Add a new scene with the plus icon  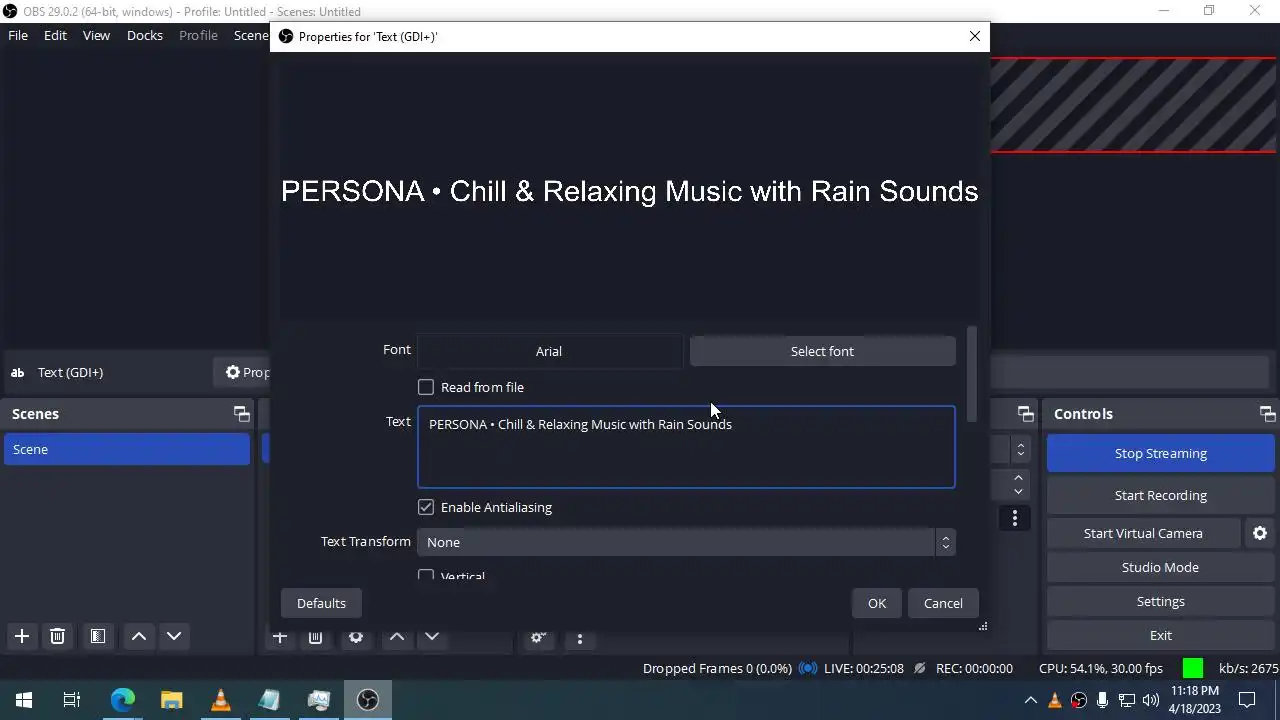pos(22,636)
